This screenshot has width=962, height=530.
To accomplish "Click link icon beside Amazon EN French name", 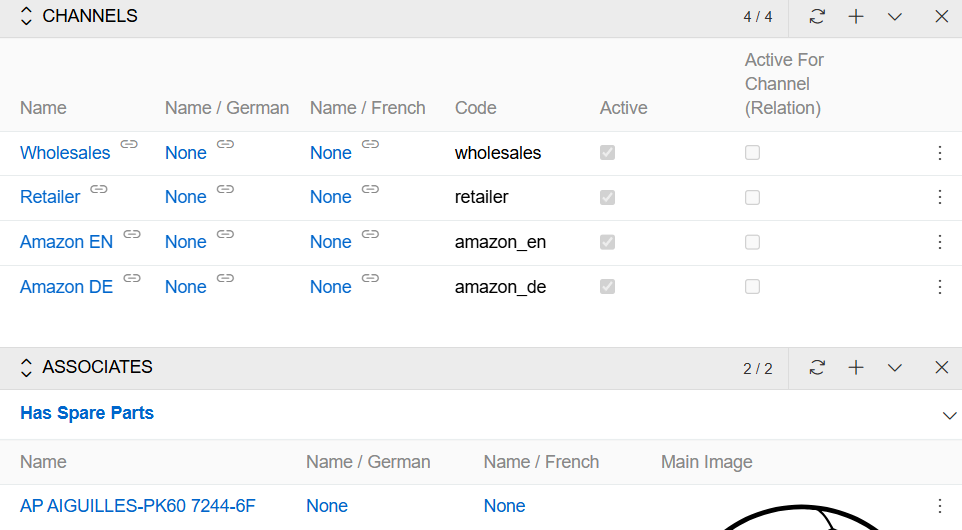I will coord(370,234).
